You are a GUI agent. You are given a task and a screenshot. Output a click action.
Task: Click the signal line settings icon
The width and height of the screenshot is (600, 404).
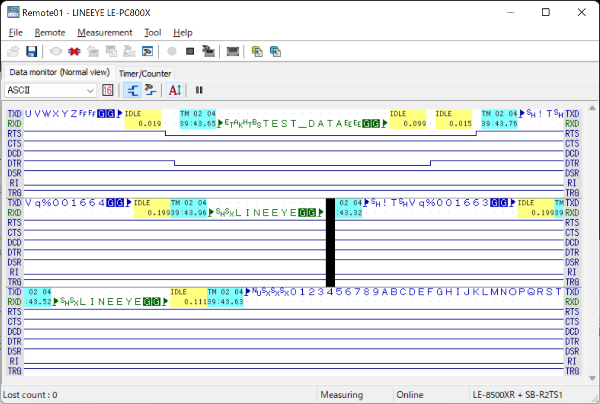coord(151,90)
